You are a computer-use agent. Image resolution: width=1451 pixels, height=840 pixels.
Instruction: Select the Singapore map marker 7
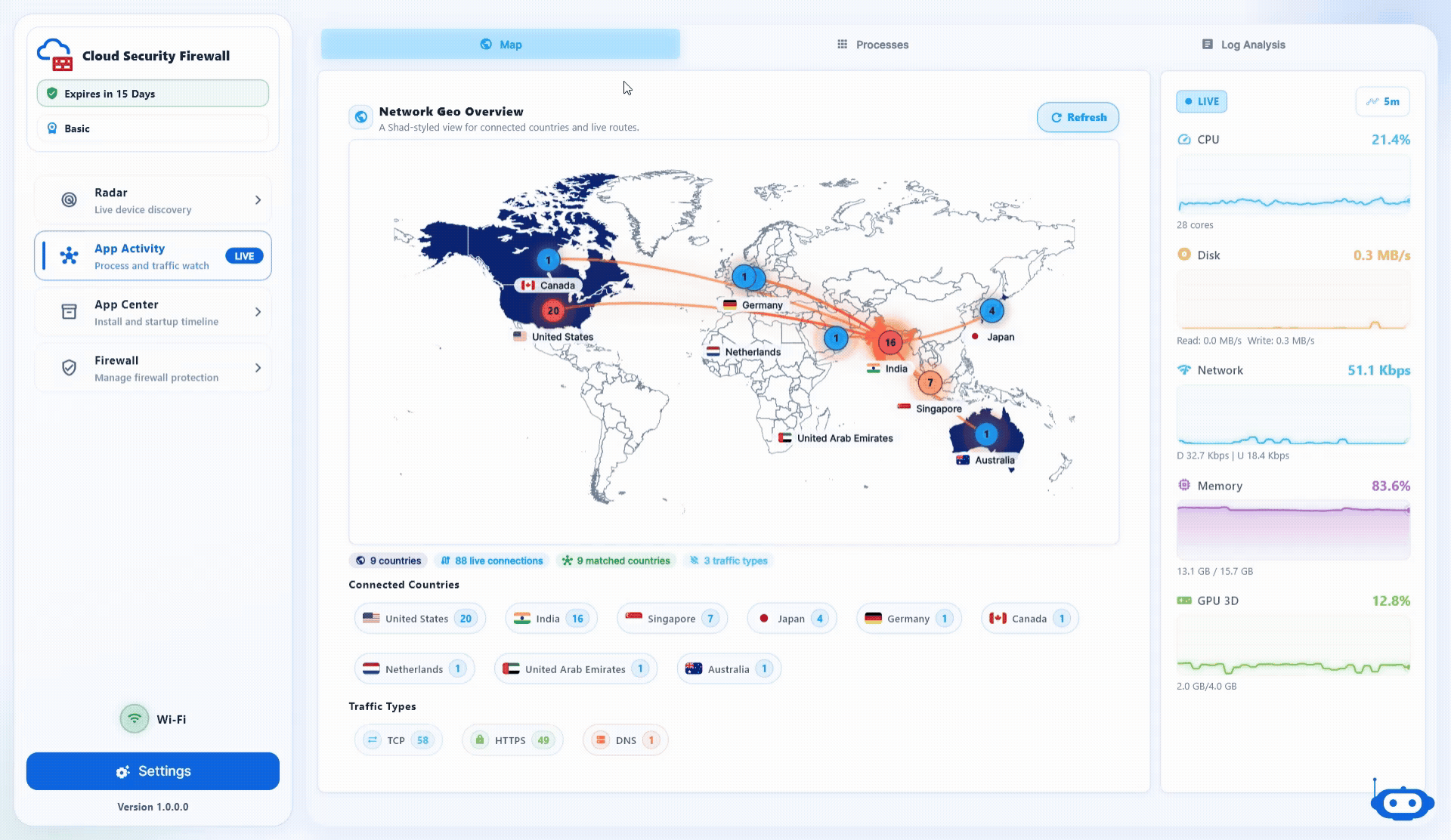click(x=930, y=382)
